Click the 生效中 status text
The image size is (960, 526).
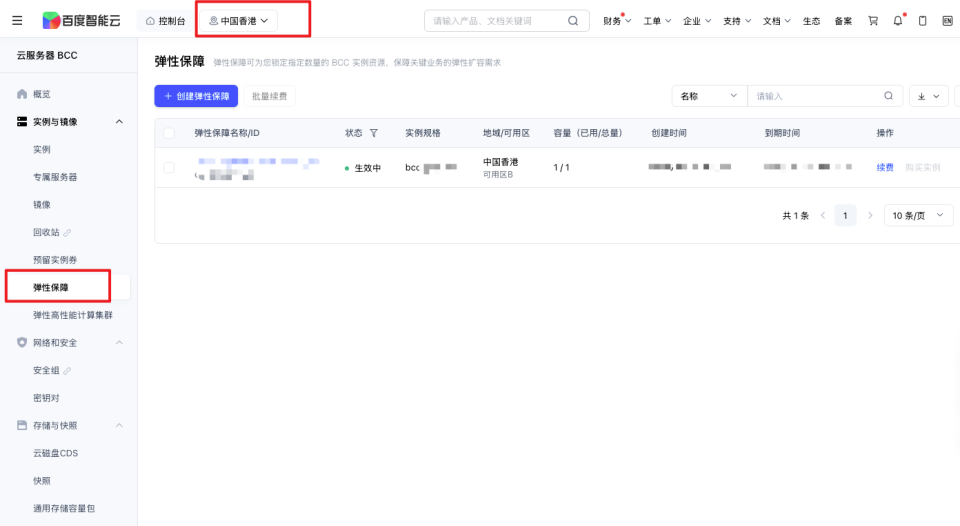(367, 168)
